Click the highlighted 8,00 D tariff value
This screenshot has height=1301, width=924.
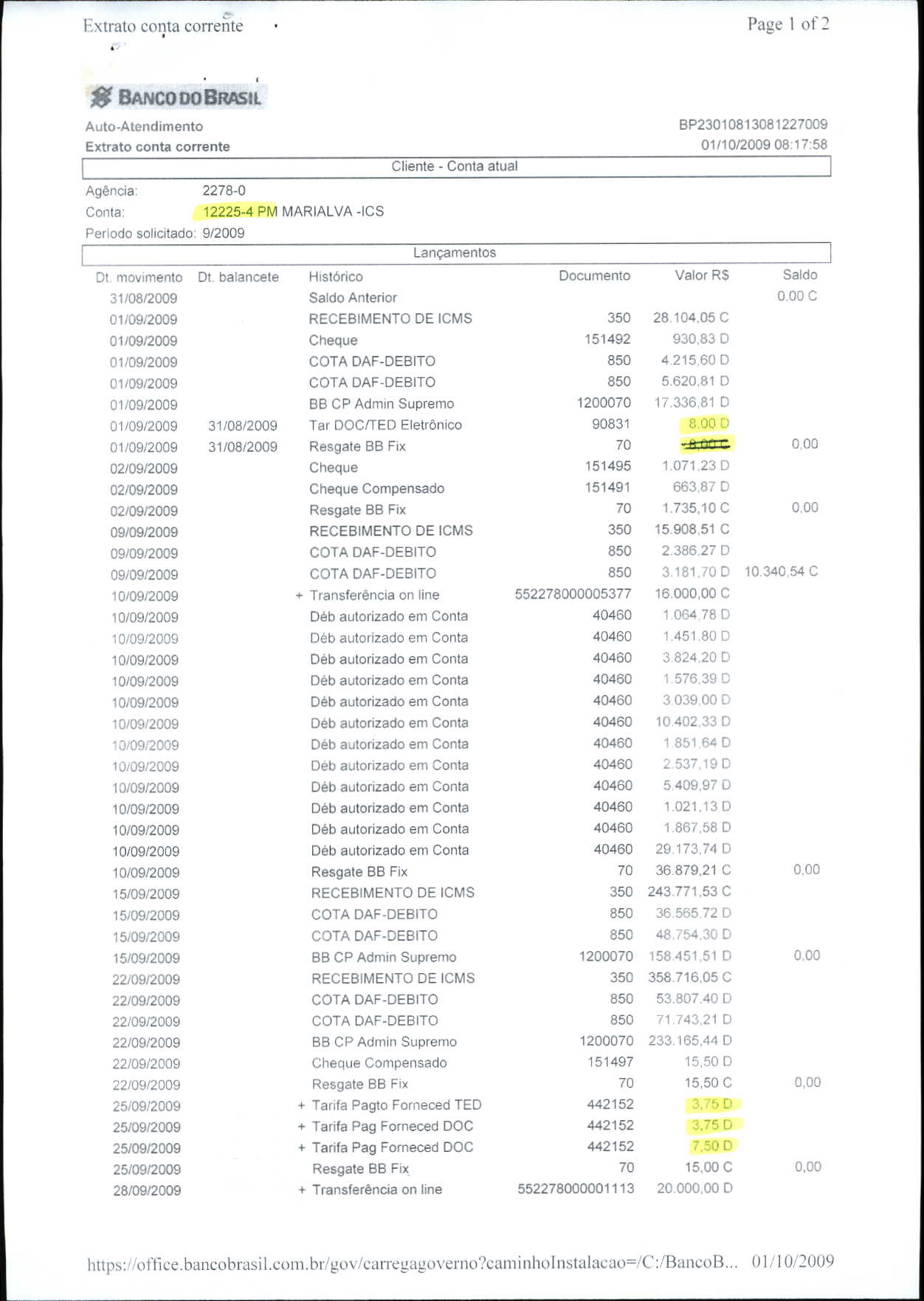(x=706, y=424)
